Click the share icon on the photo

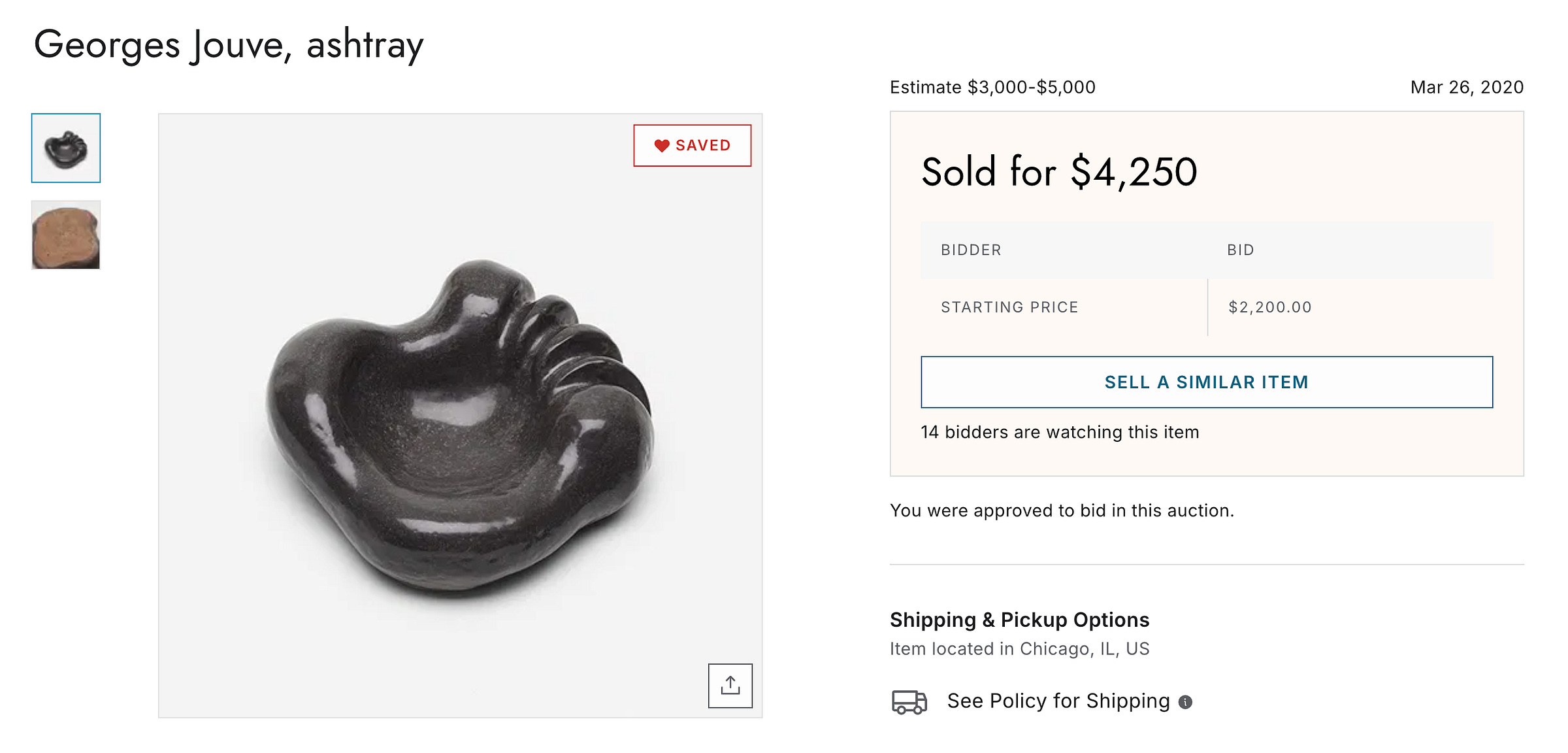(730, 686)
